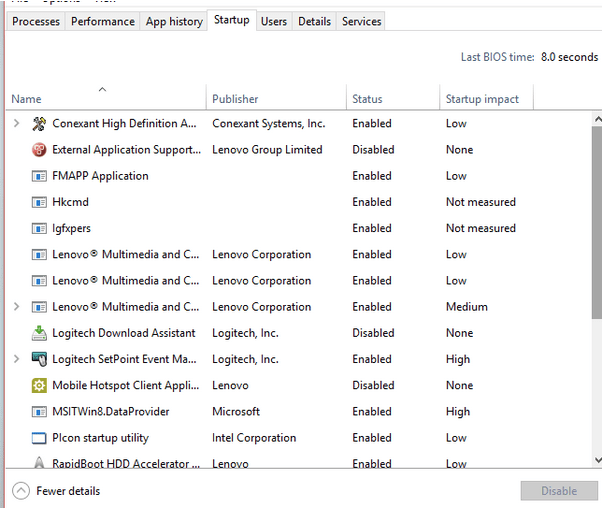Click the RapidBoot HDD Accelerator icon

pos(39,463)
